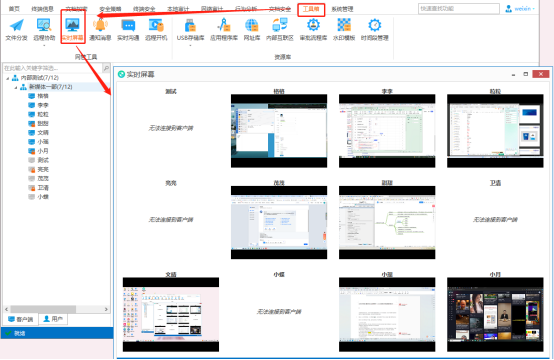
Task: Open the 粒粒 live screen thumbnail
Action: (495, 131)
